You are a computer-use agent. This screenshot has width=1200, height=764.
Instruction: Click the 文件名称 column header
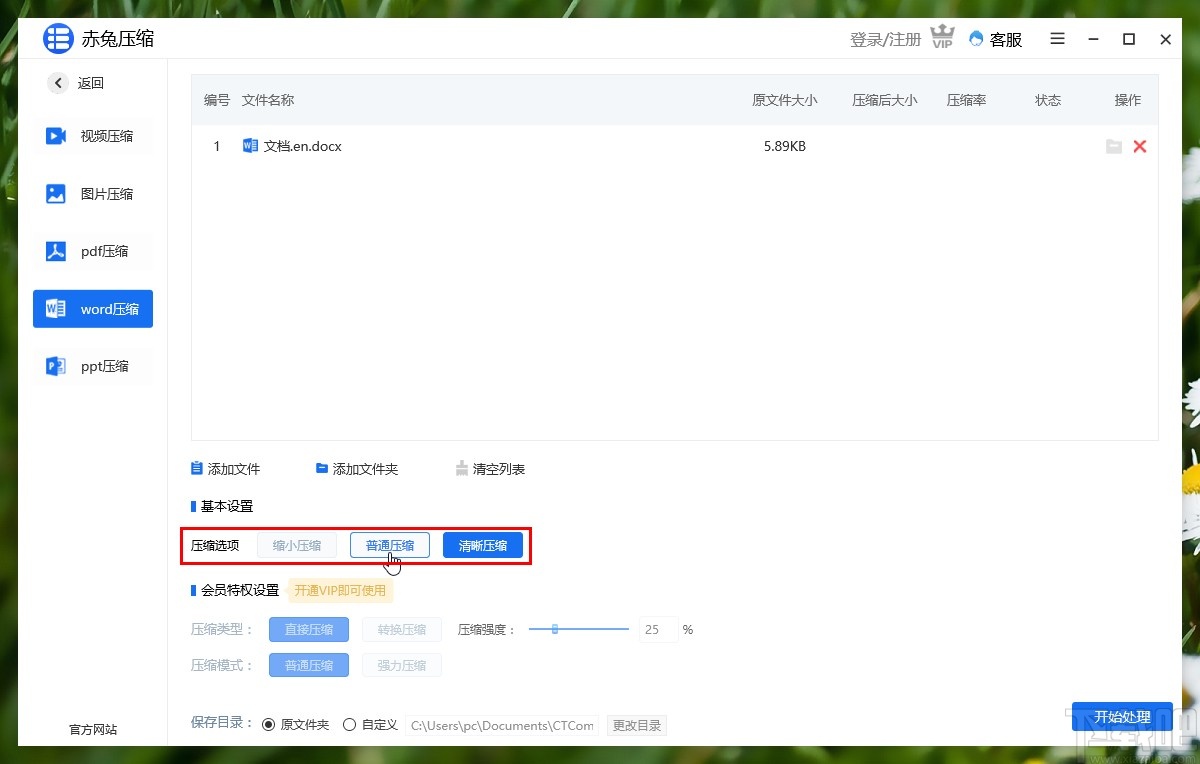click(268, 100)
